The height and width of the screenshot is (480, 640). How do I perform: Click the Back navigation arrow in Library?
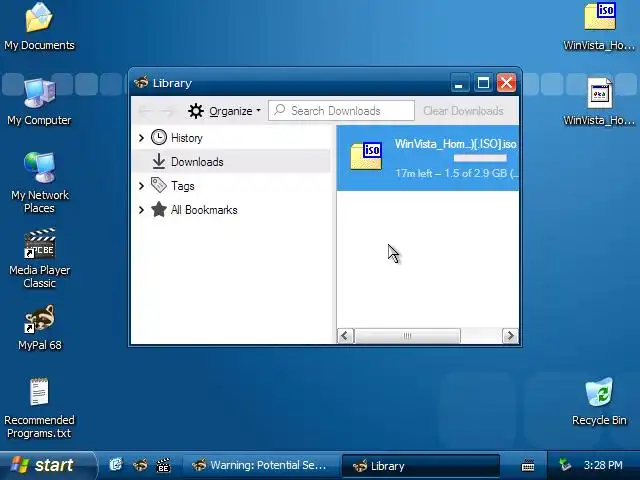click(146, 111)
